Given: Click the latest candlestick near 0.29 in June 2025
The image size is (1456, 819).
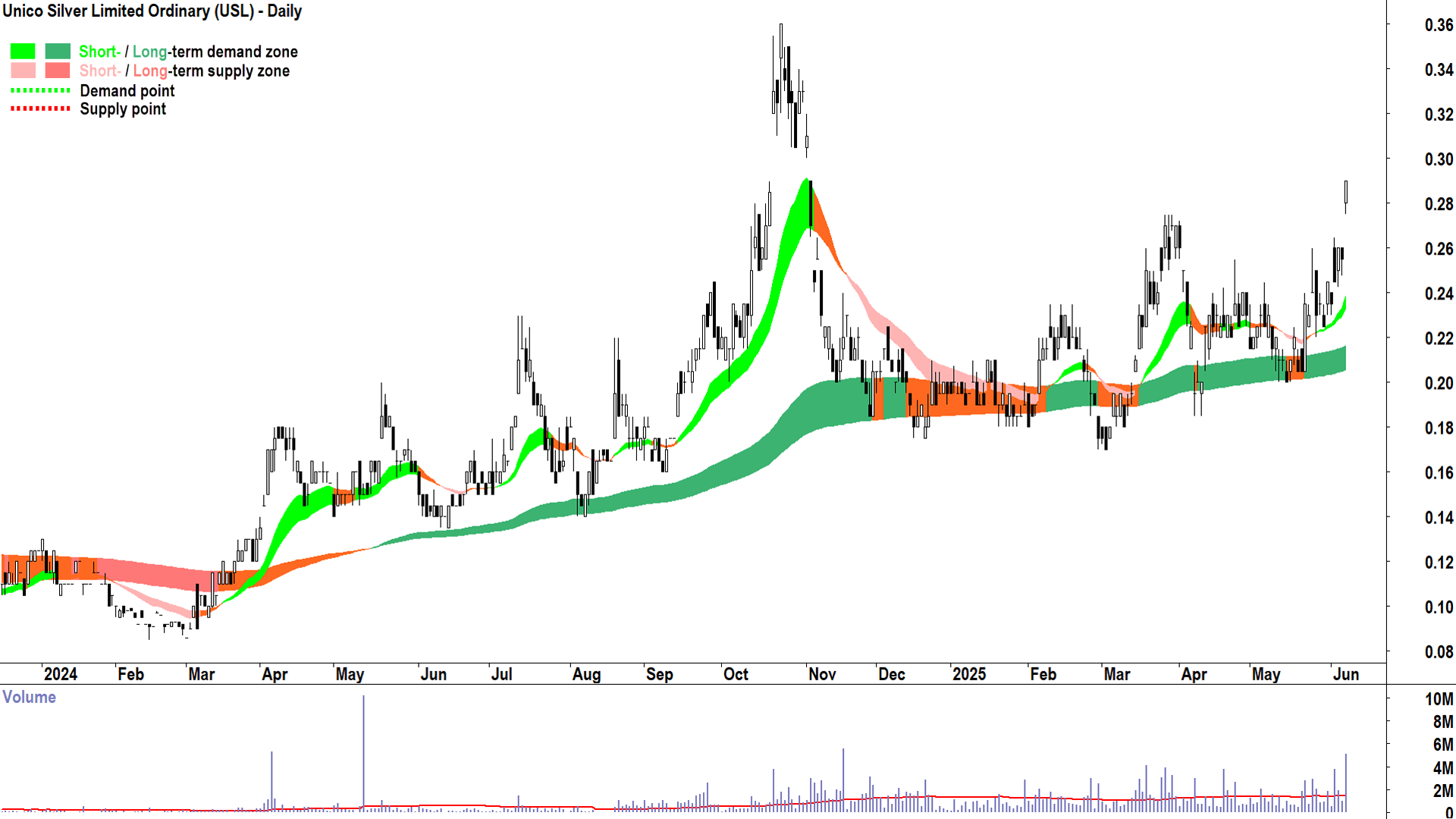Looking at the screenshot, I should tap(1346, 196).
